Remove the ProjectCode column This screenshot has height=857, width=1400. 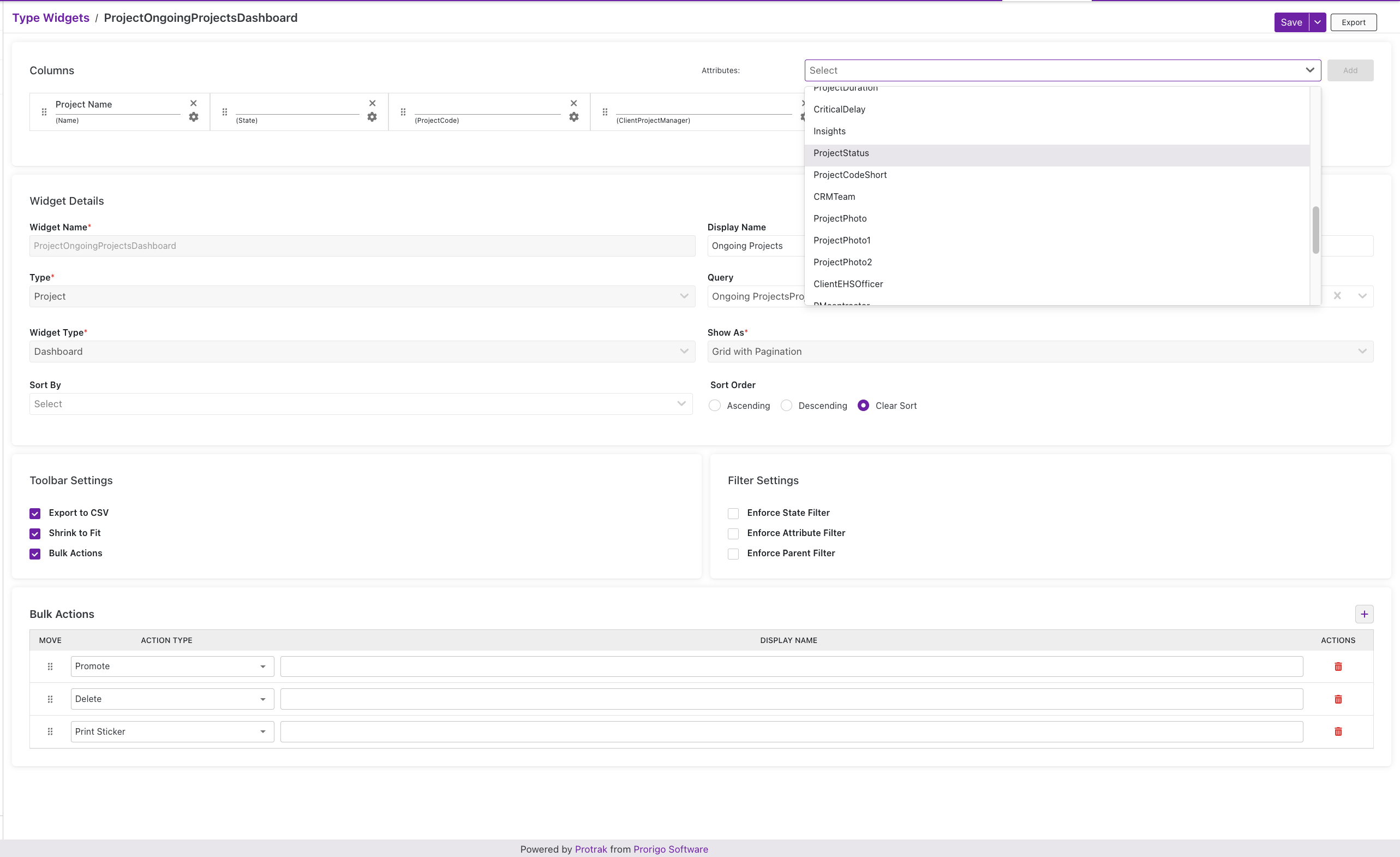[573, 103]
